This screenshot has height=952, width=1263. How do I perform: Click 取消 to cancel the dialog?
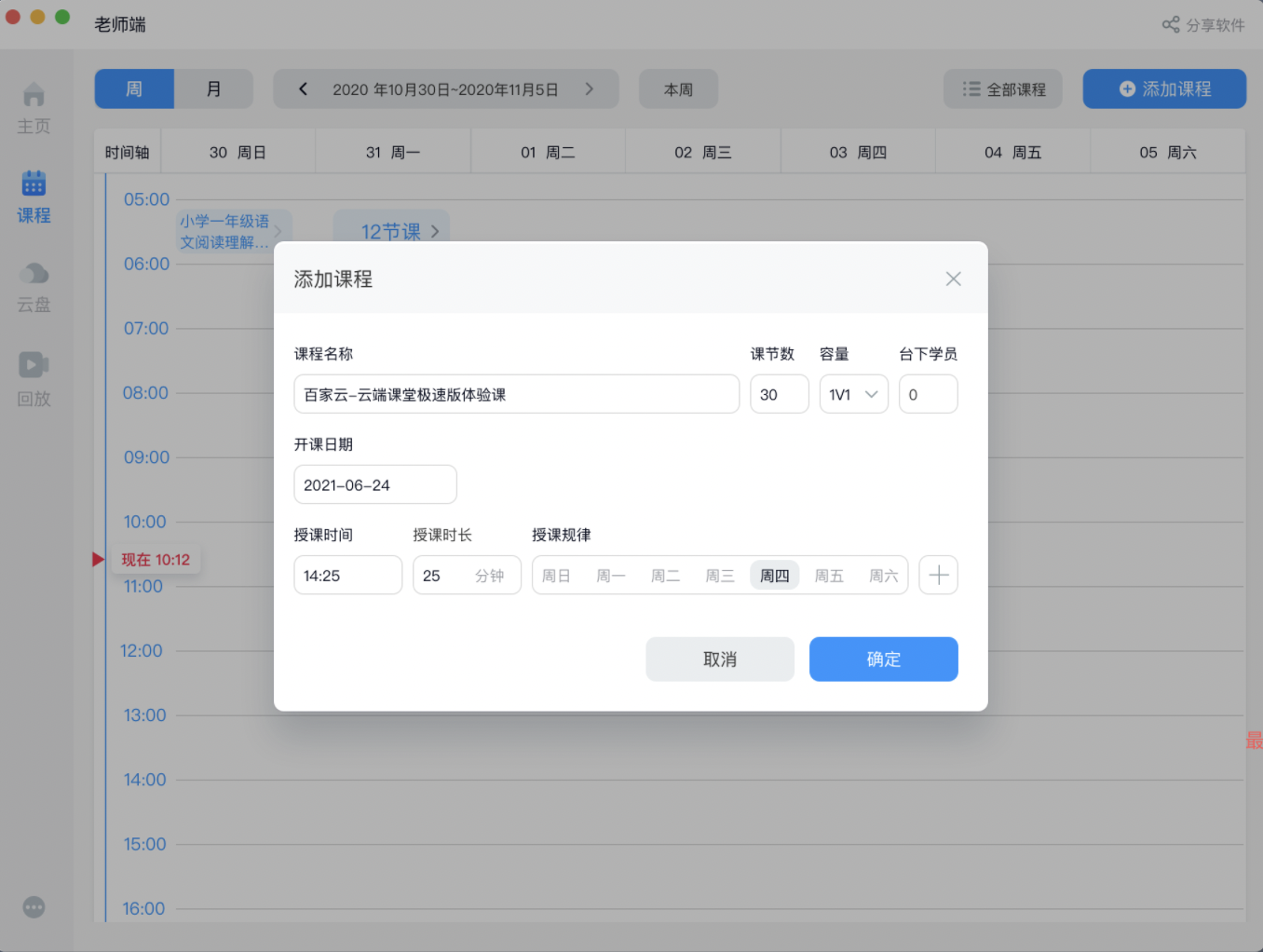pyautogui.click(x=720, y=659)
